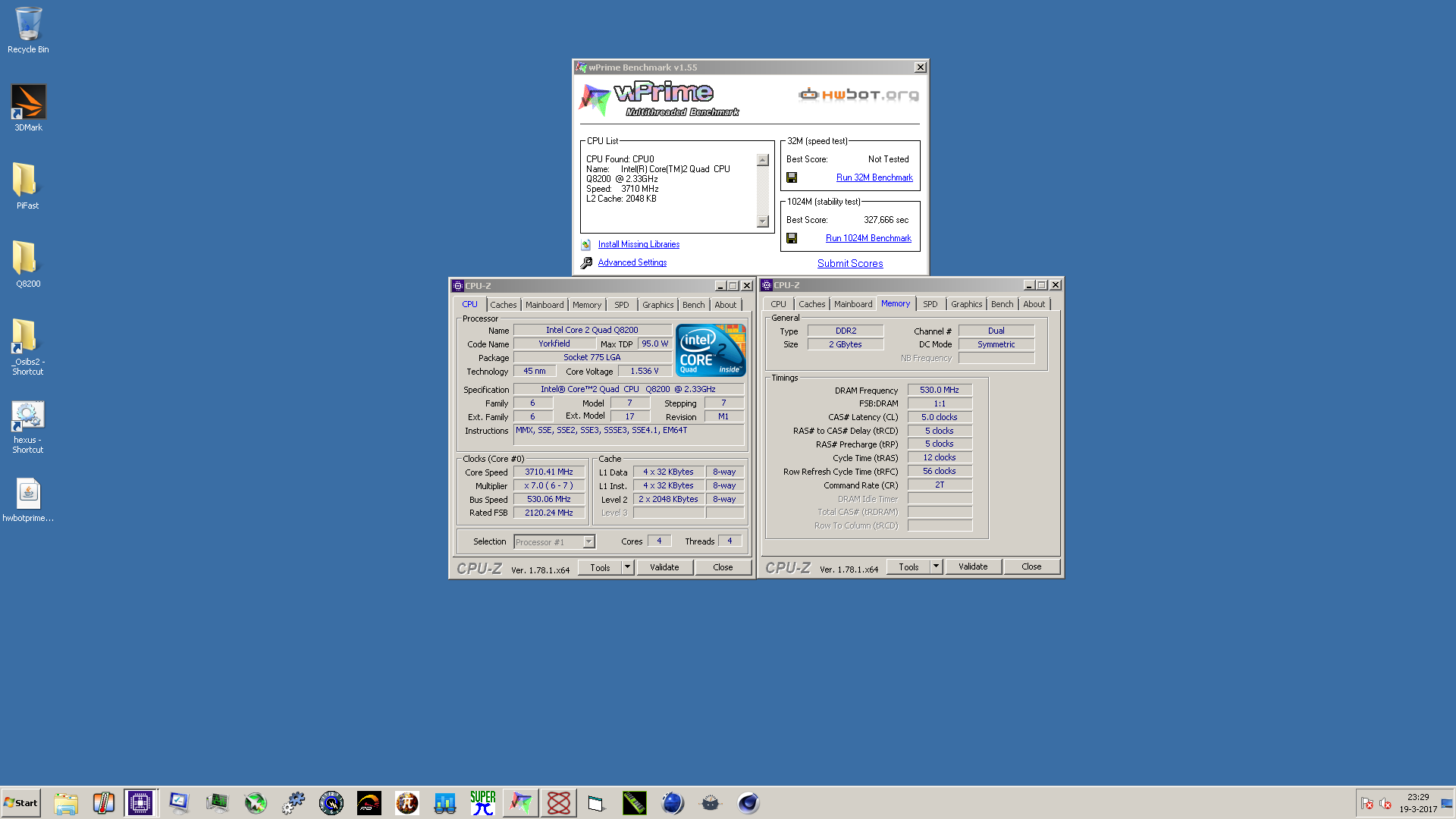
Task: Open Bench tab in left CPU-Z window
Action: tap(693, 305)
